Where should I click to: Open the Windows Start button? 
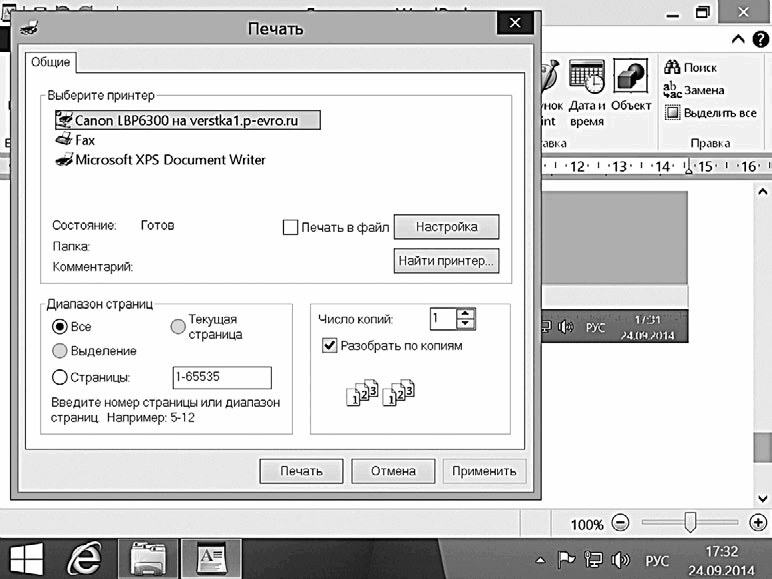pyautogui.click(x=27, y=559)
